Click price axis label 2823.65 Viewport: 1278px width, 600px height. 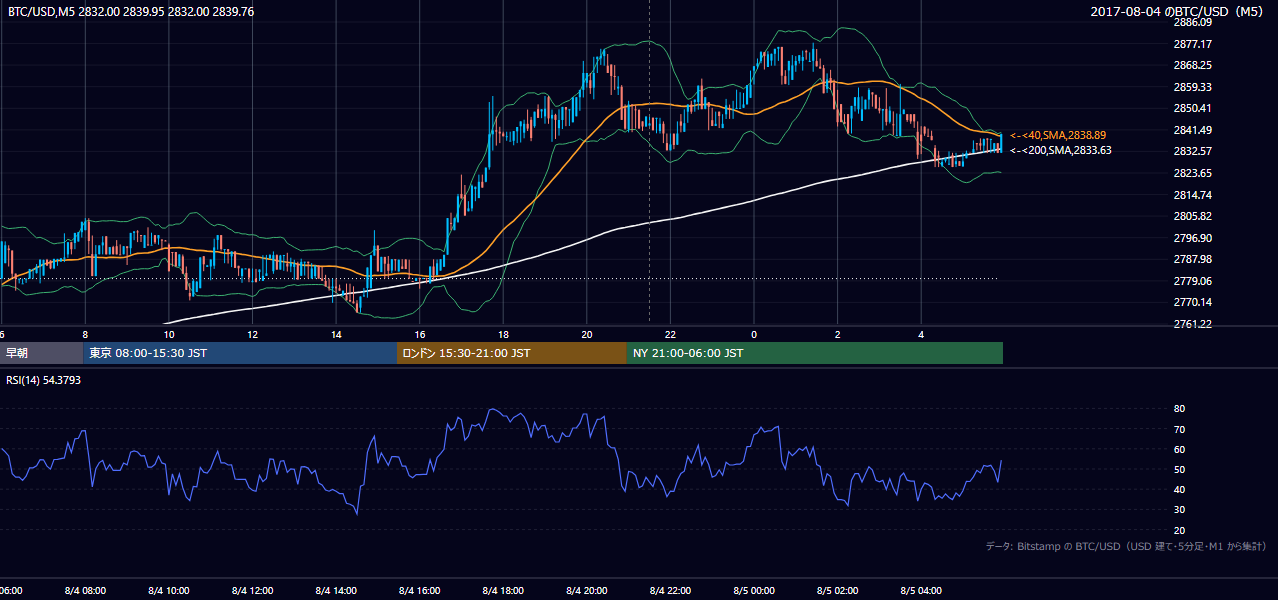coord(1192,173)
